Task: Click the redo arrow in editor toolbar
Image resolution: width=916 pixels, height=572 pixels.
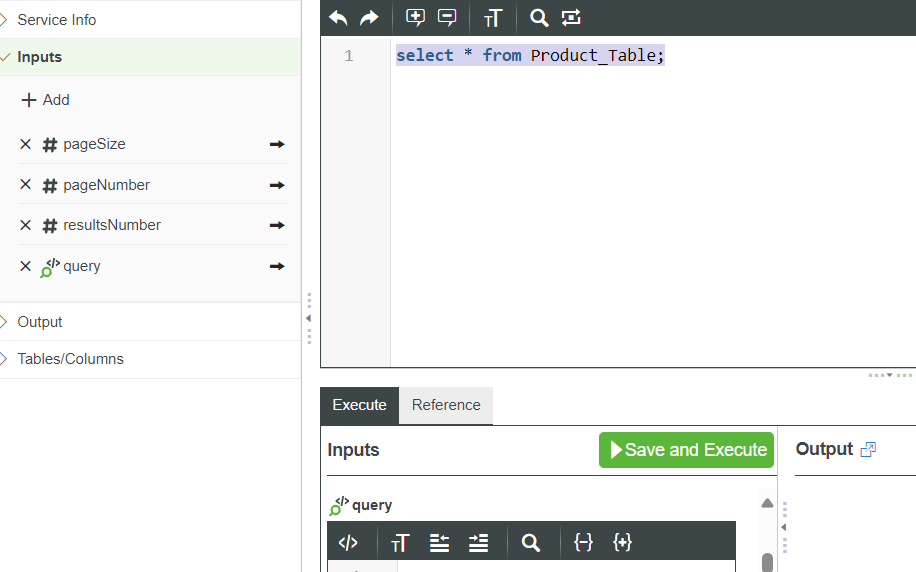Action: [x=369, y=17]
